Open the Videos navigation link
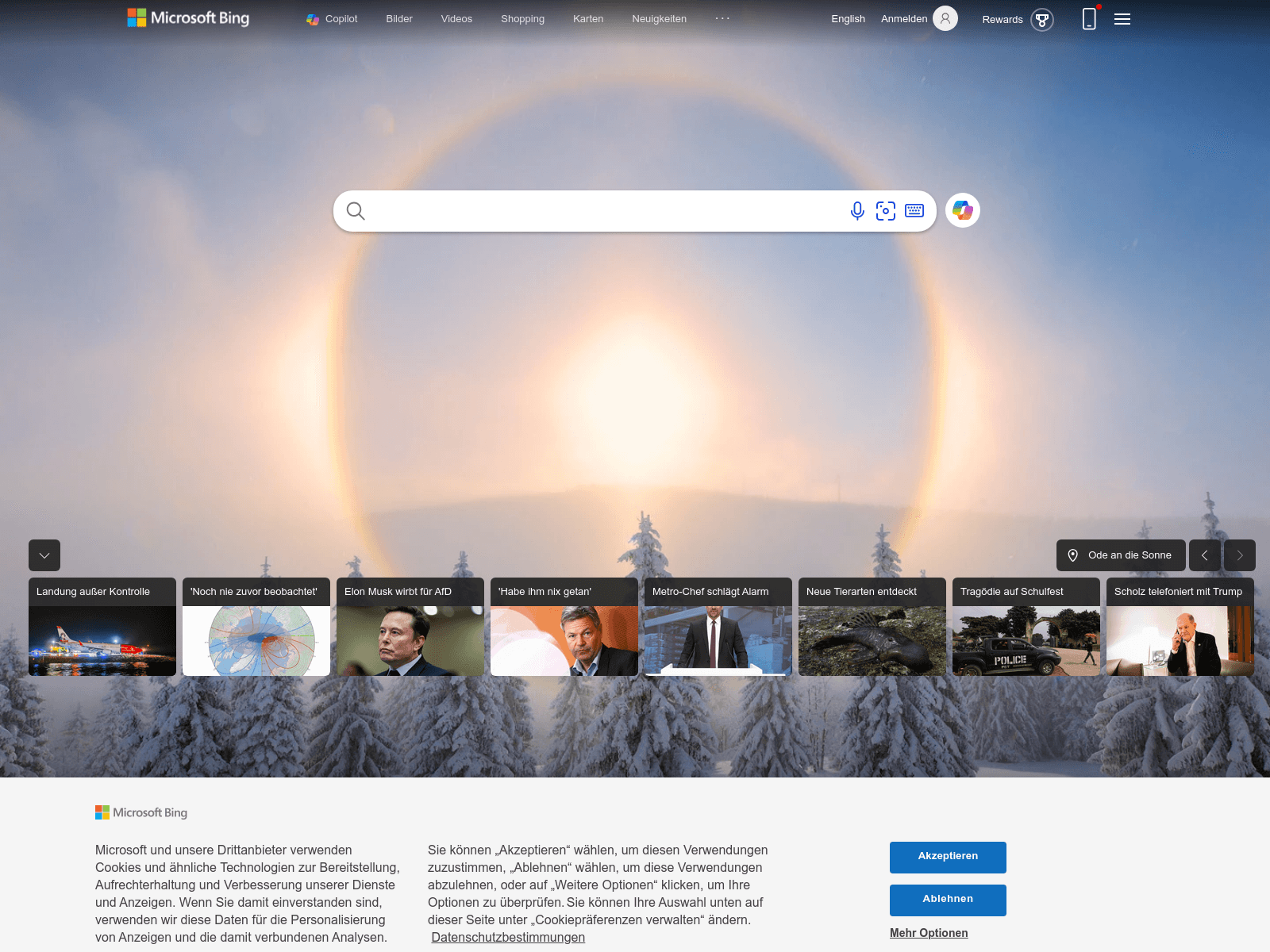Image resolution: width=1270 pixels, height=952 pixels. pyautogui.click(x=456, y=19)
